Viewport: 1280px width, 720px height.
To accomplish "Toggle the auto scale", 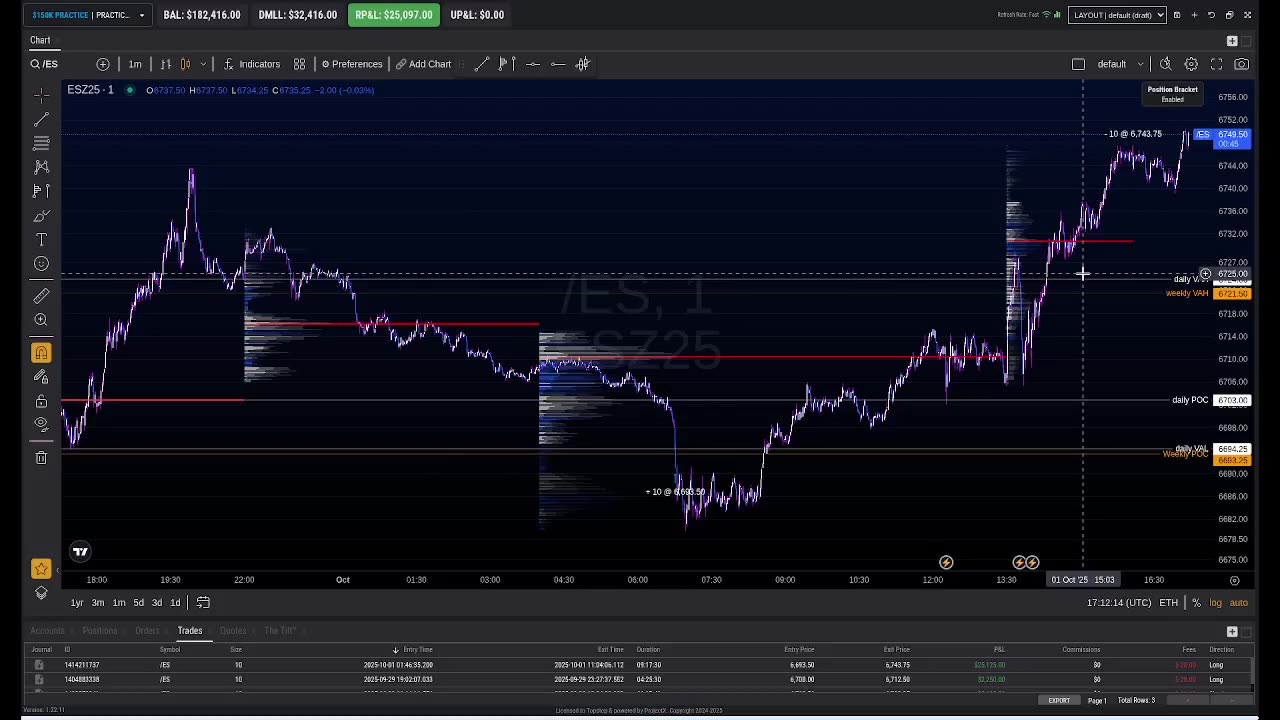I will click(x=1238, y=603).
